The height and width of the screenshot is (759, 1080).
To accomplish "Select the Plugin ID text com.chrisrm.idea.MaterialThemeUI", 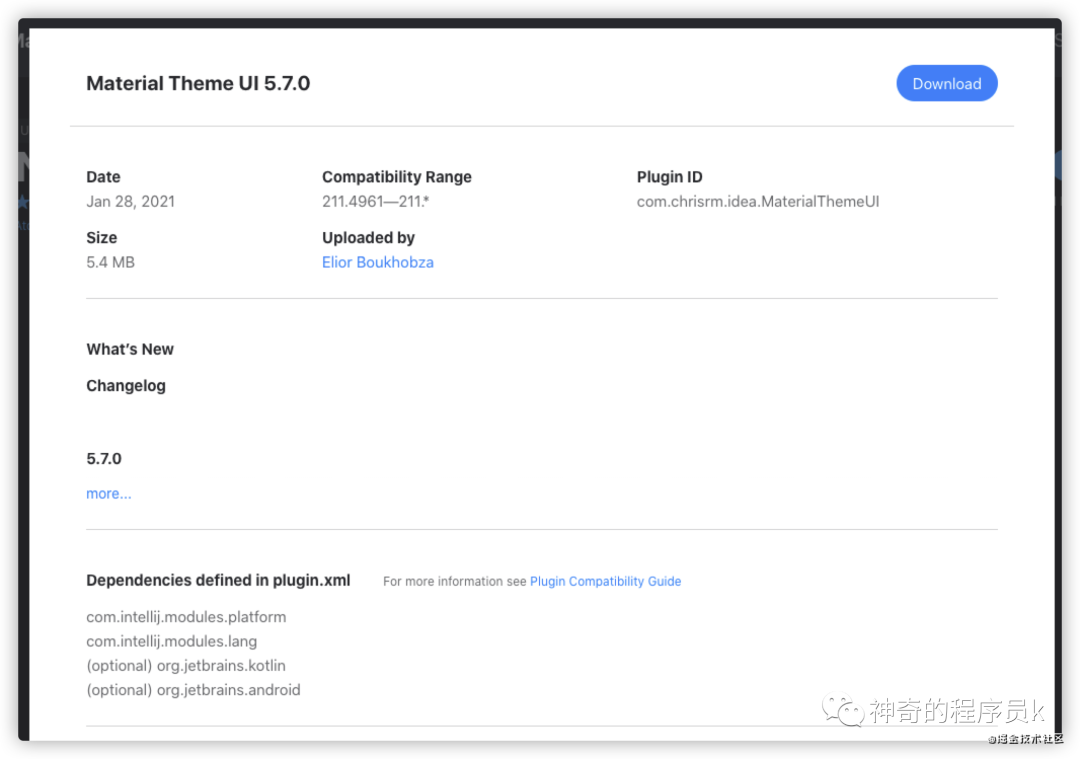I will 758,201.
